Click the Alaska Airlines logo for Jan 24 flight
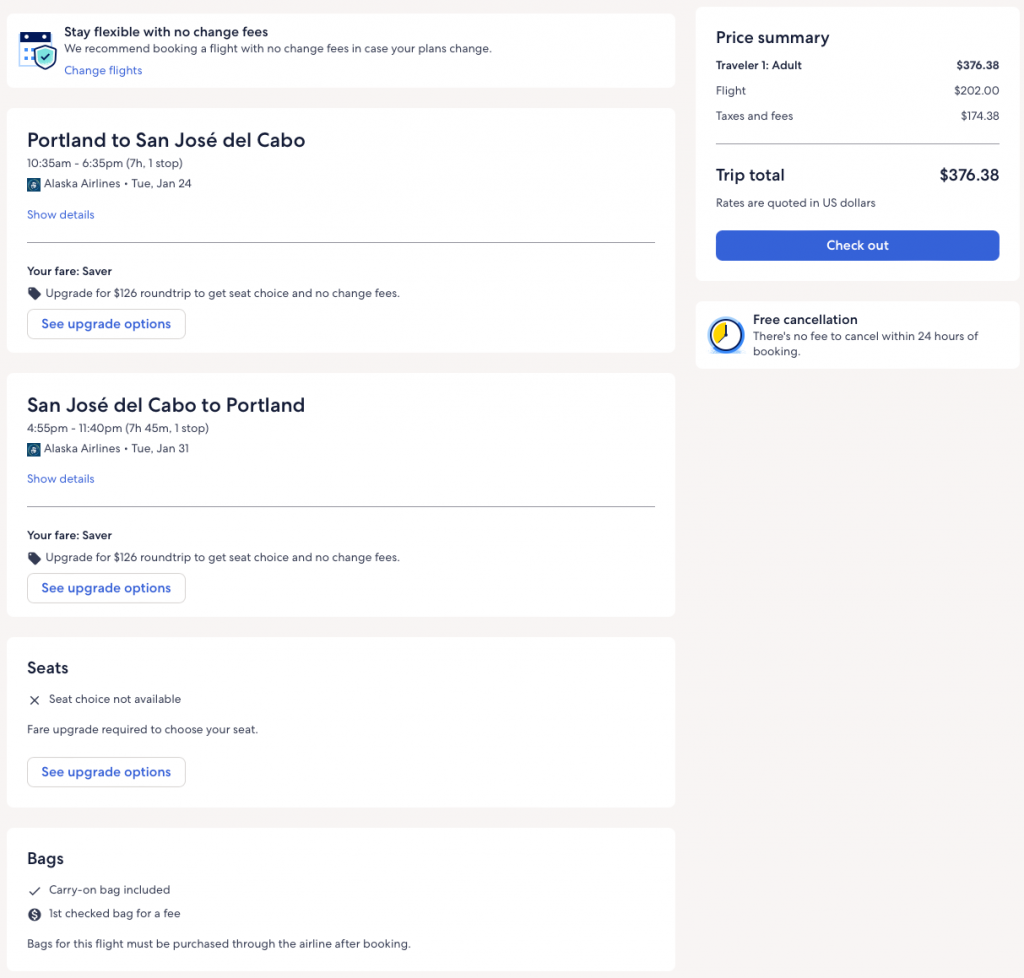1024x978 pixels. point(34,184)
